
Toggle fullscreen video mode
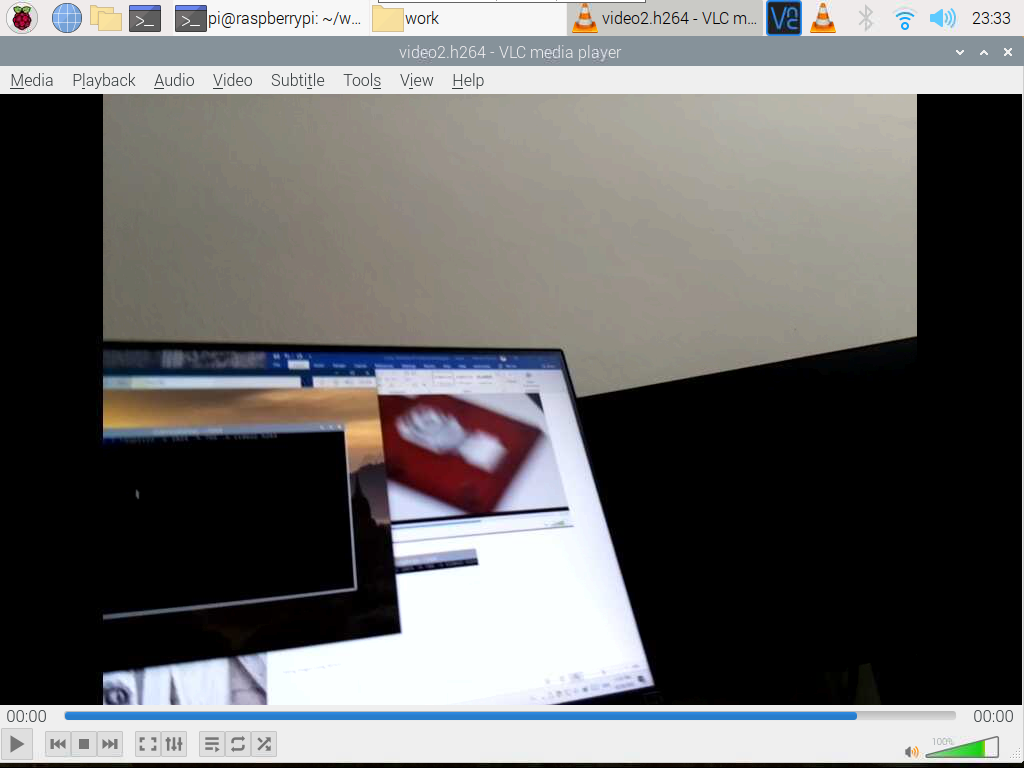148,744
